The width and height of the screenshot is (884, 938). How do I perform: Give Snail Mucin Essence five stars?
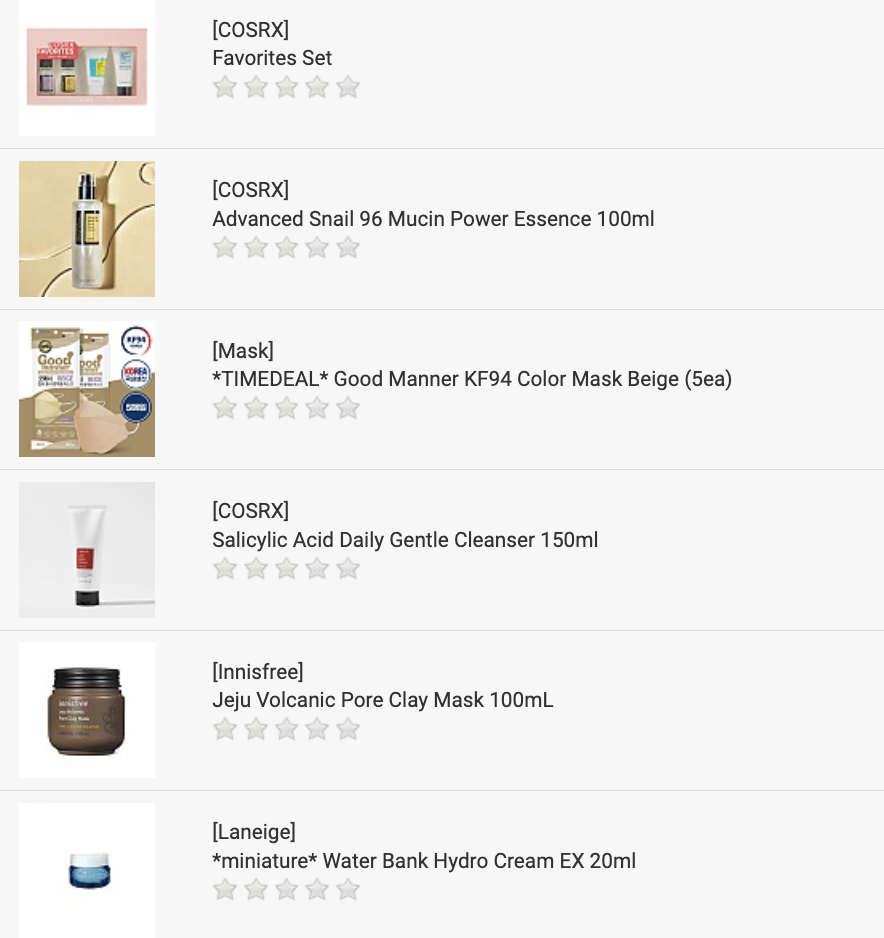click(348, 248)
